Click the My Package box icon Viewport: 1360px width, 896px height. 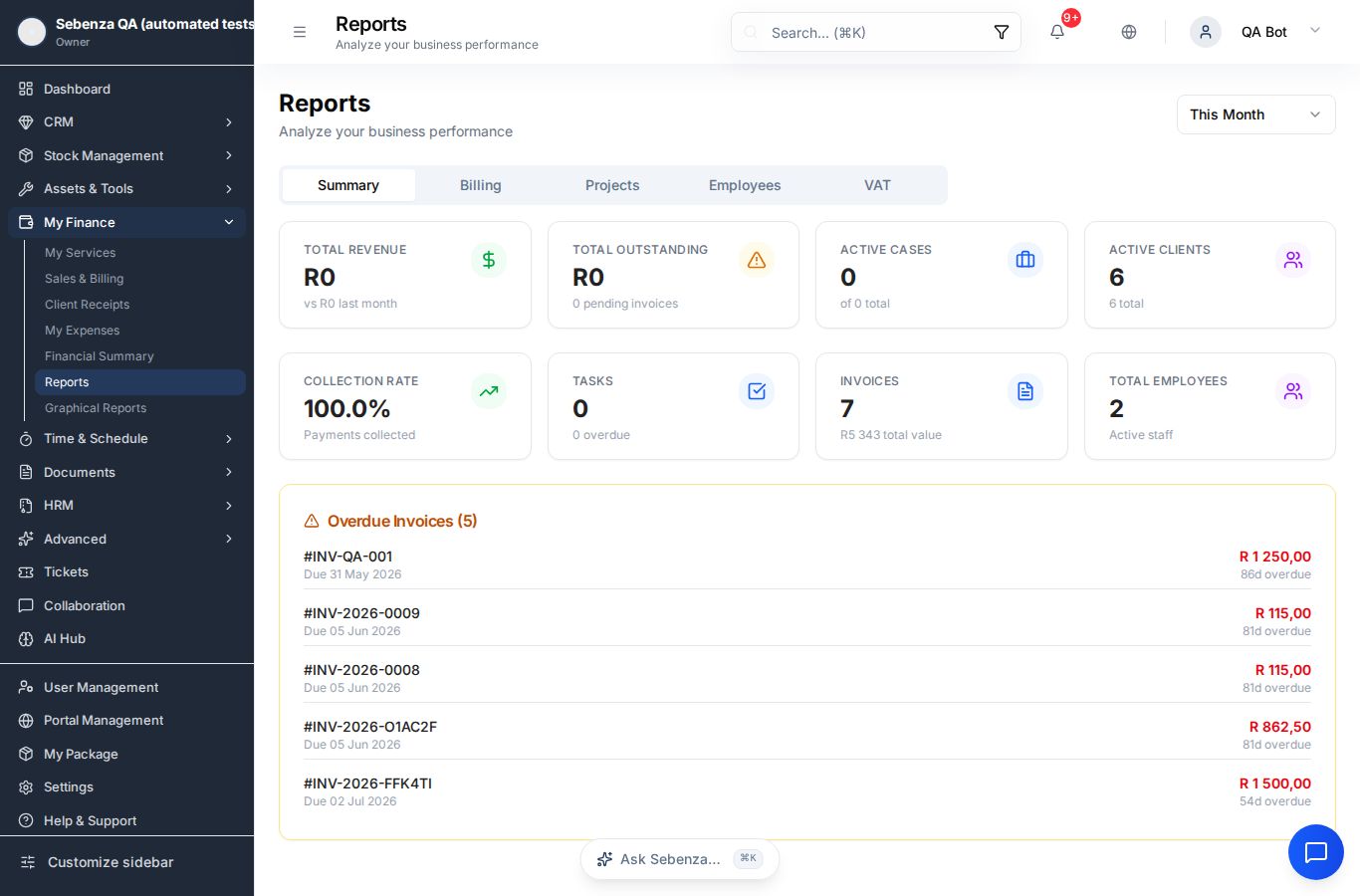point(26,754)
